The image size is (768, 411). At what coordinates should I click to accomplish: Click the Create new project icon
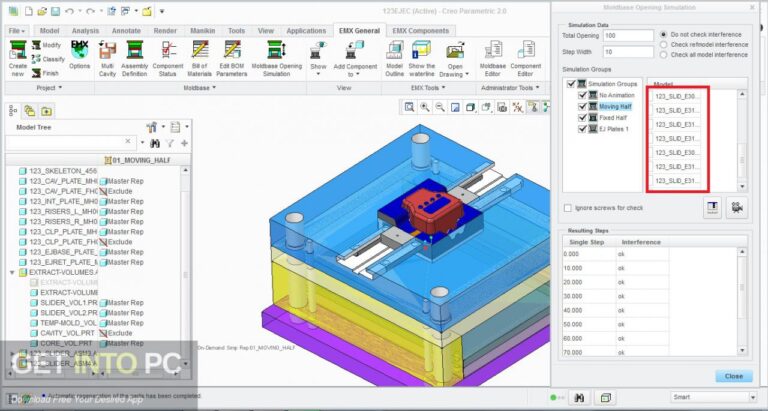point(18,50)
